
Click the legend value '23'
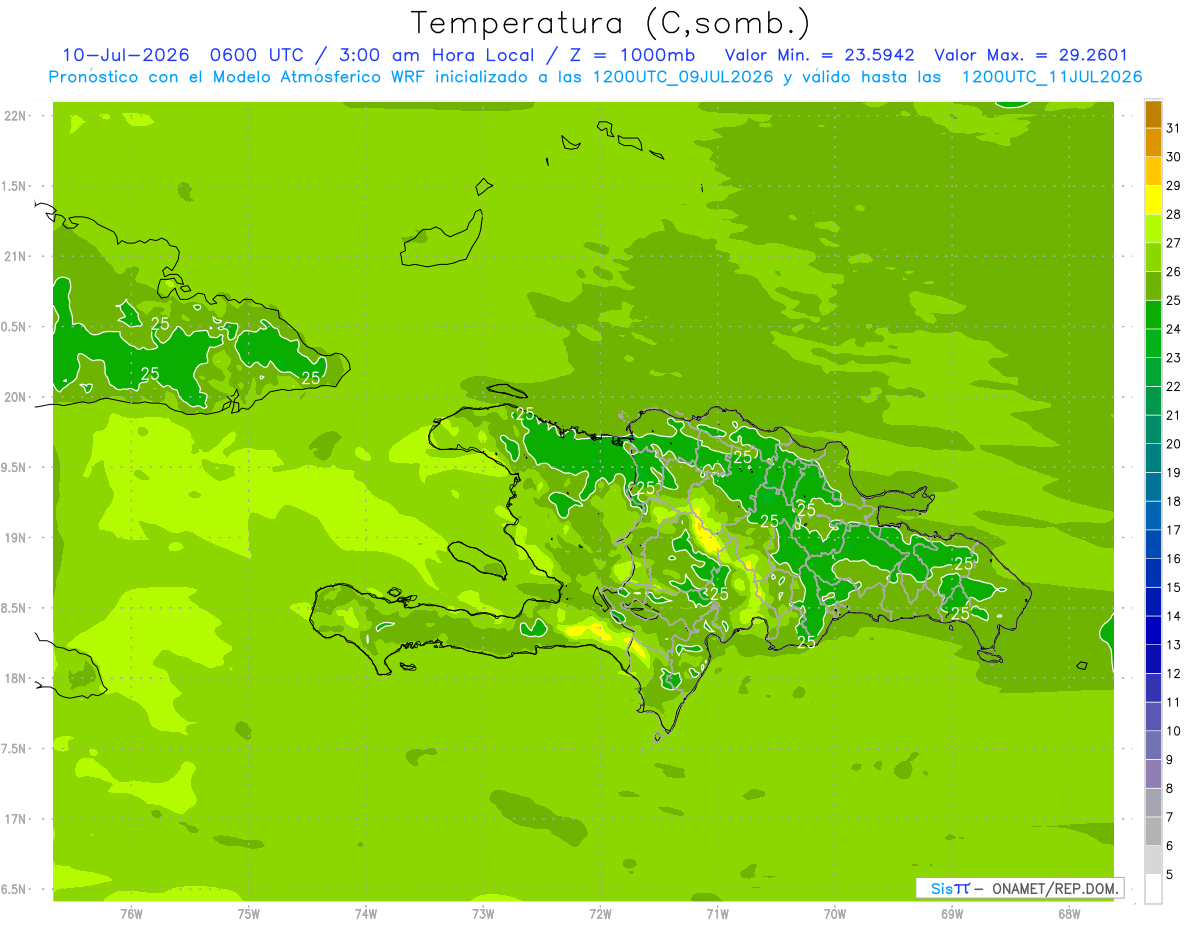(x=1174, y=358)
